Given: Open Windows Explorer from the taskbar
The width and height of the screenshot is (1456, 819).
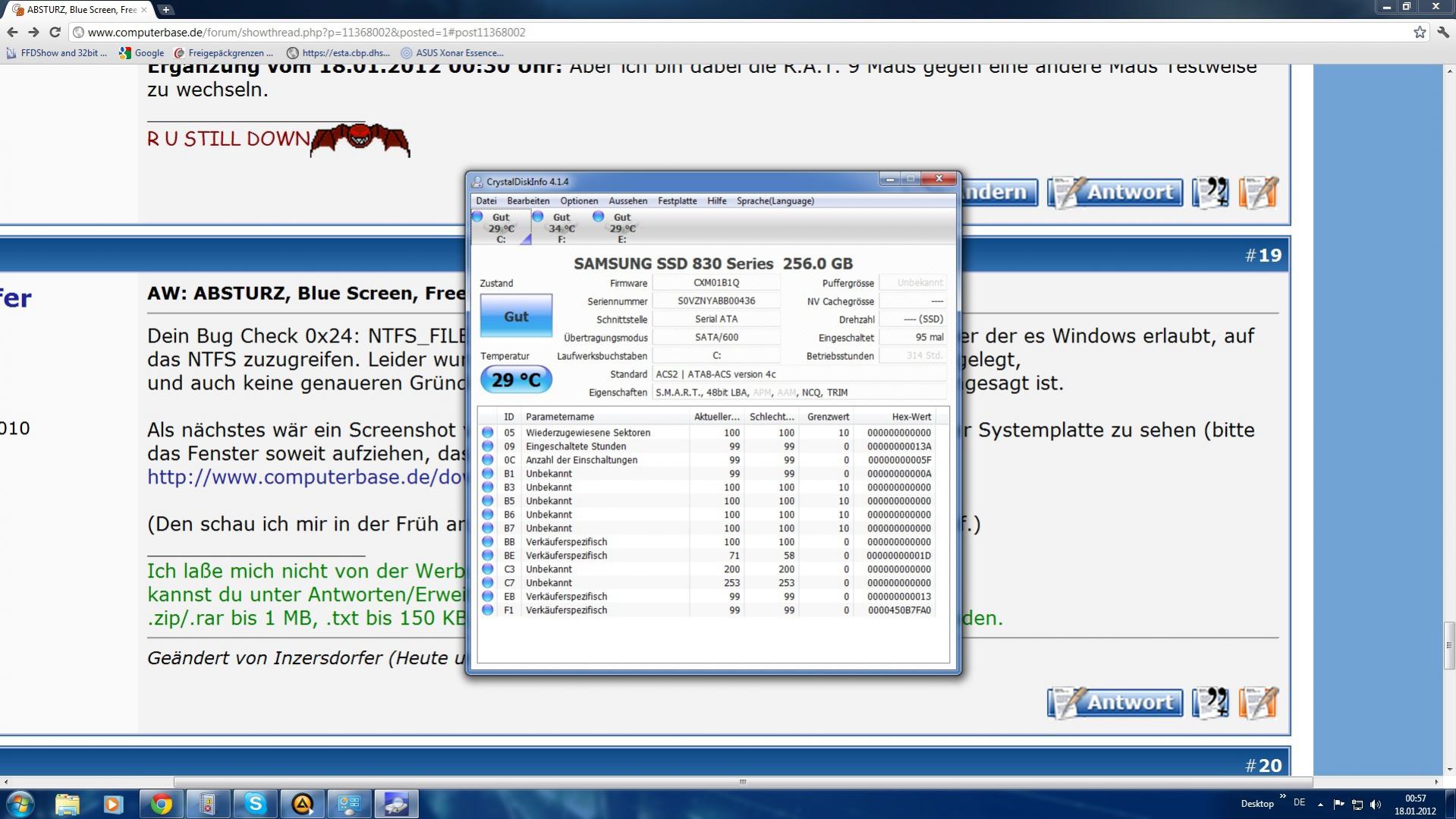Looking at the screenshot, I should click(x=67, y=804).
